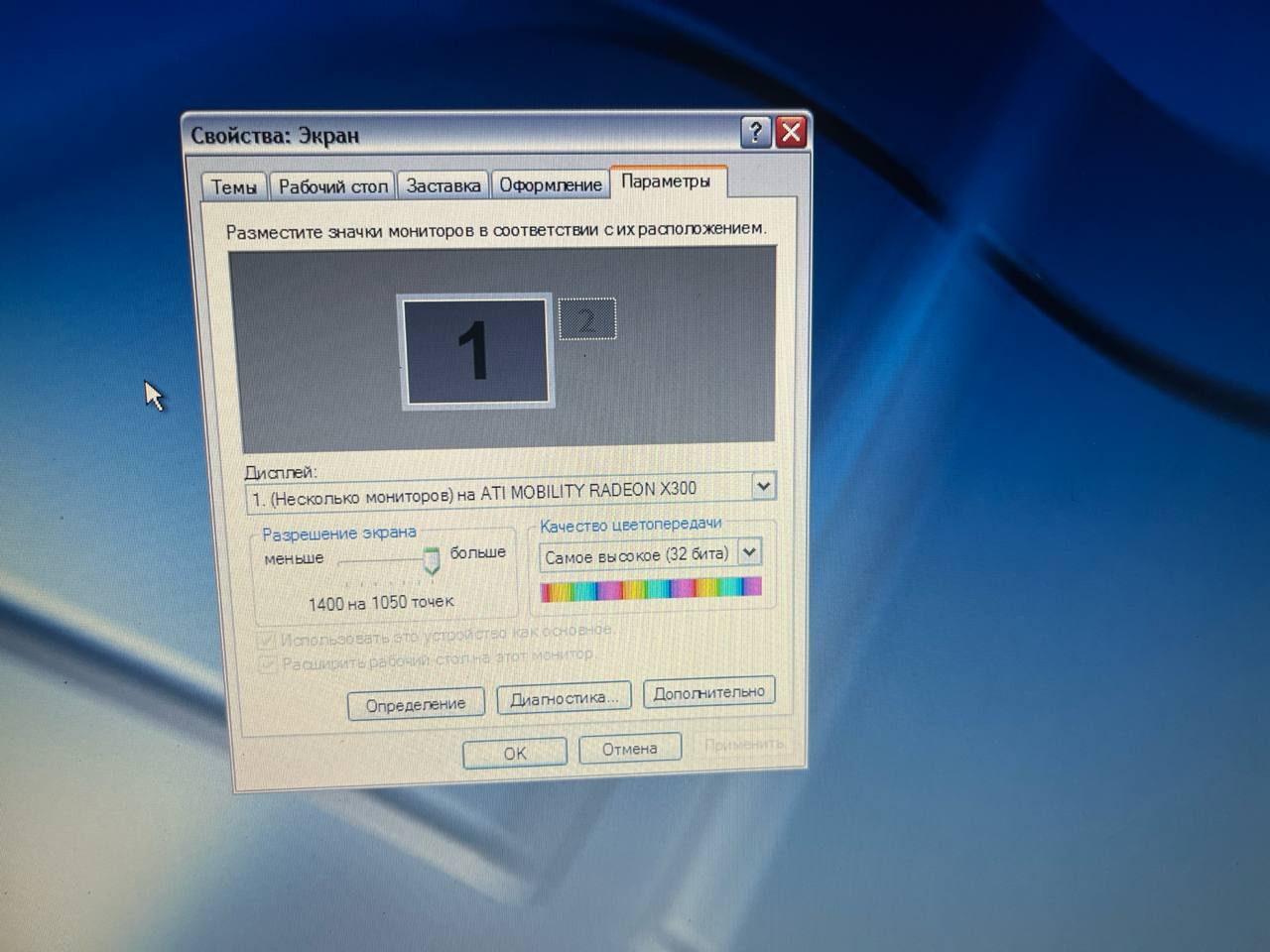Click the Параметры tab
The image size is (1270, 952).
666,181
